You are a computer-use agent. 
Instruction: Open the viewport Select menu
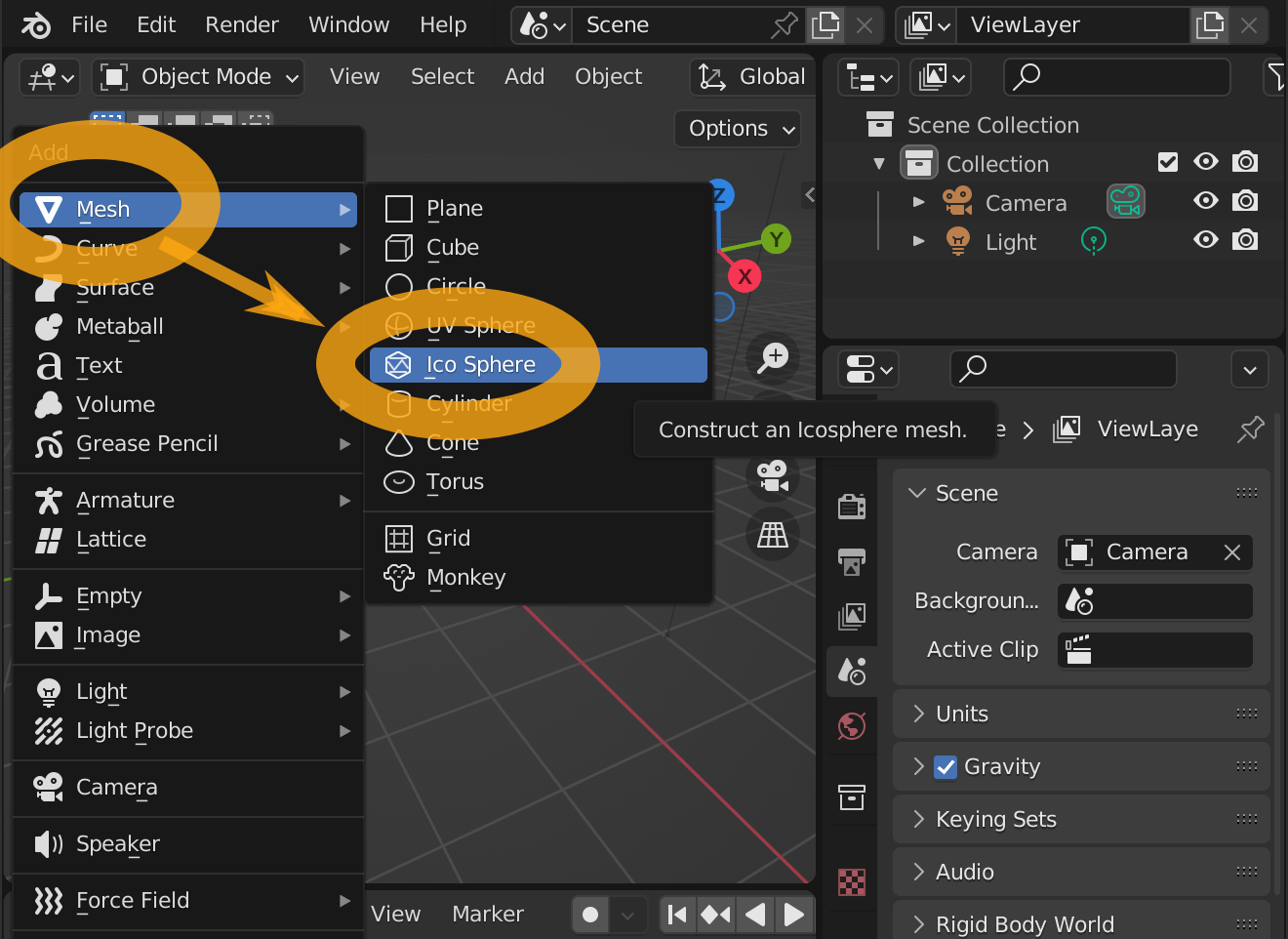(442, 77)
